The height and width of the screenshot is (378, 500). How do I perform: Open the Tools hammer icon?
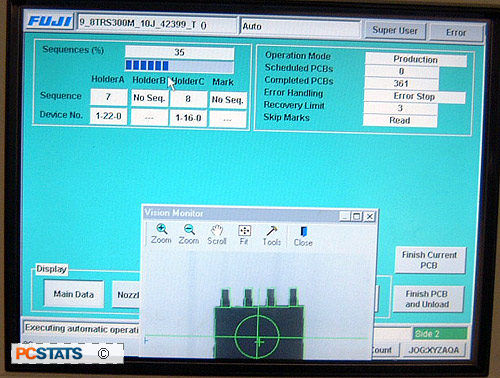(272, 235)
